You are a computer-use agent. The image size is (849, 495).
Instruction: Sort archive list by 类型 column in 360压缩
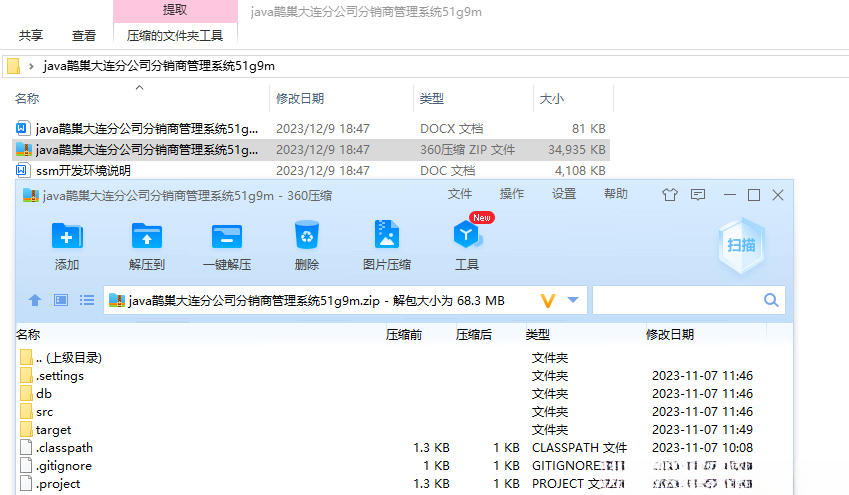538,335
